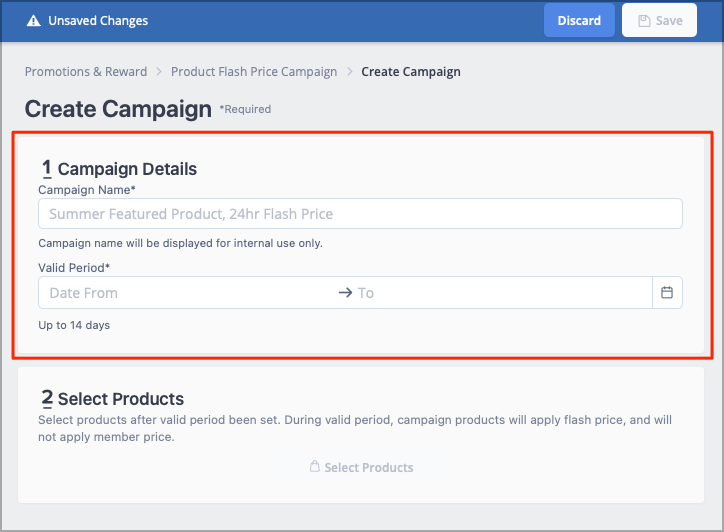
Task: Click the Create Campaign page title
Action: tap(118, 109)
